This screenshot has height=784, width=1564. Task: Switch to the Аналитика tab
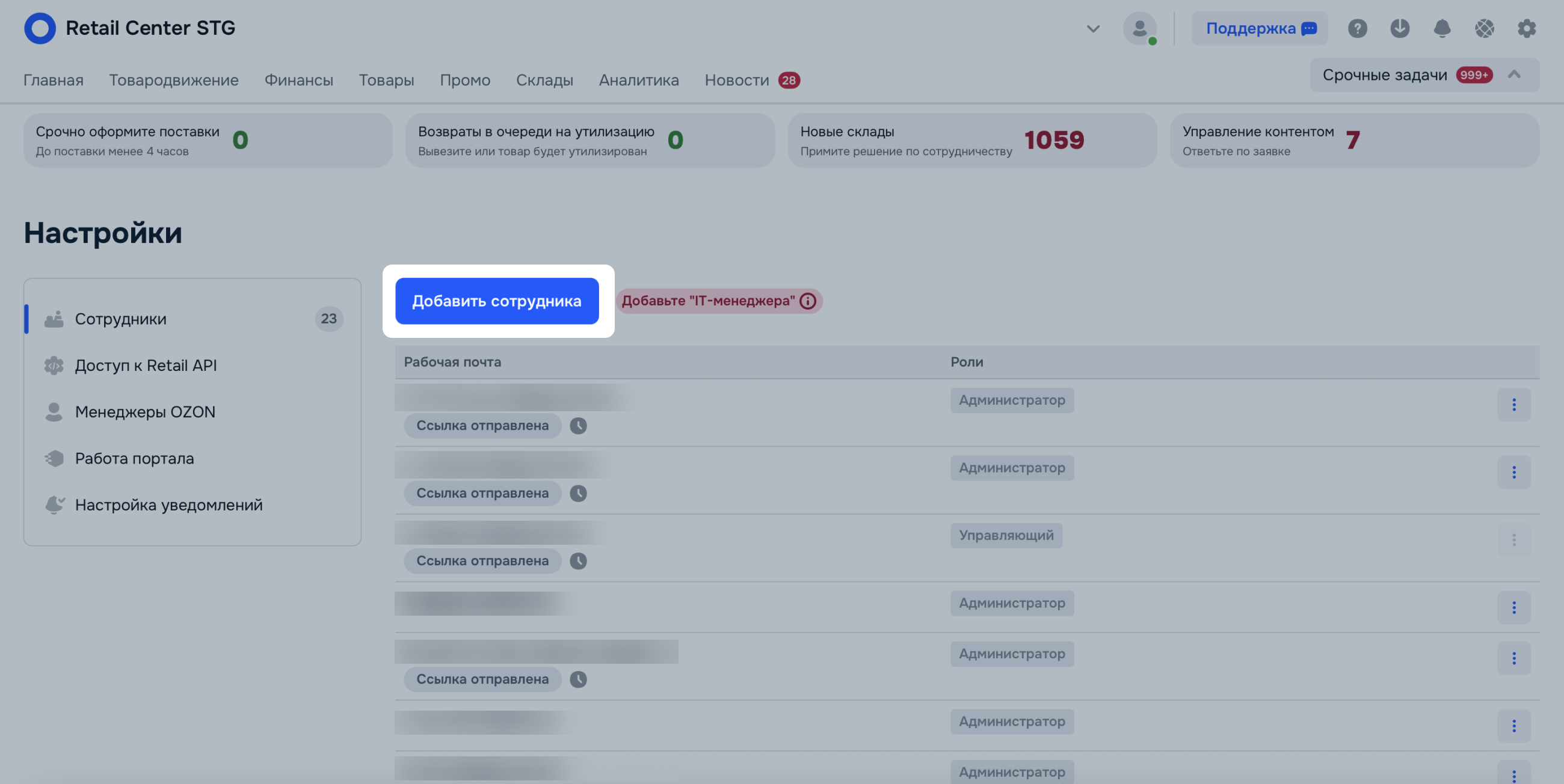point(639,80)
